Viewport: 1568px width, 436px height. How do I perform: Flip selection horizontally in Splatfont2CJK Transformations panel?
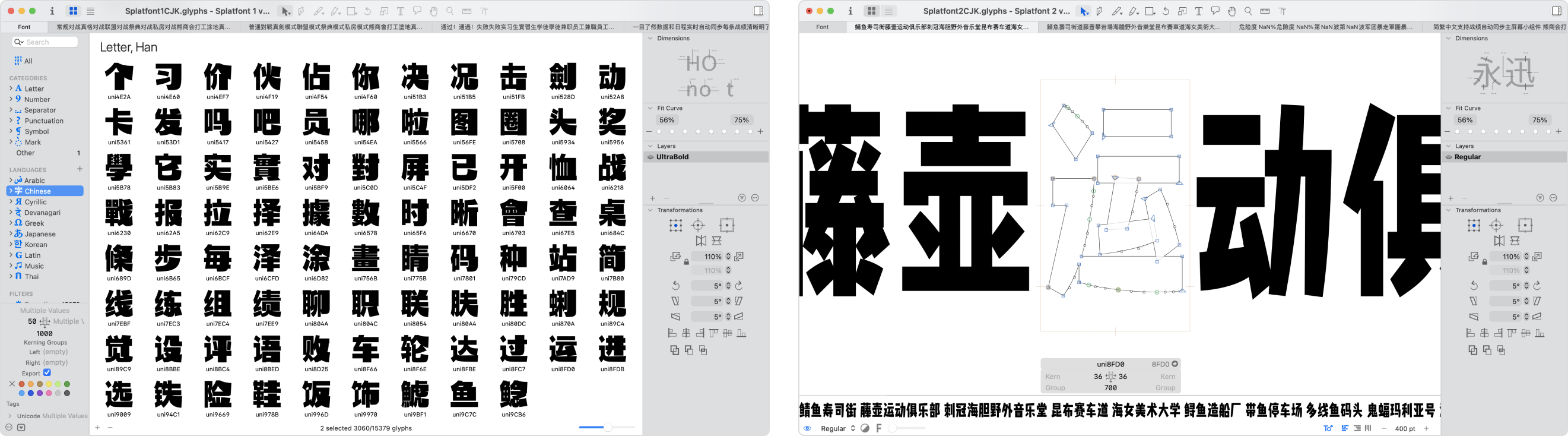click(1499, 241)
